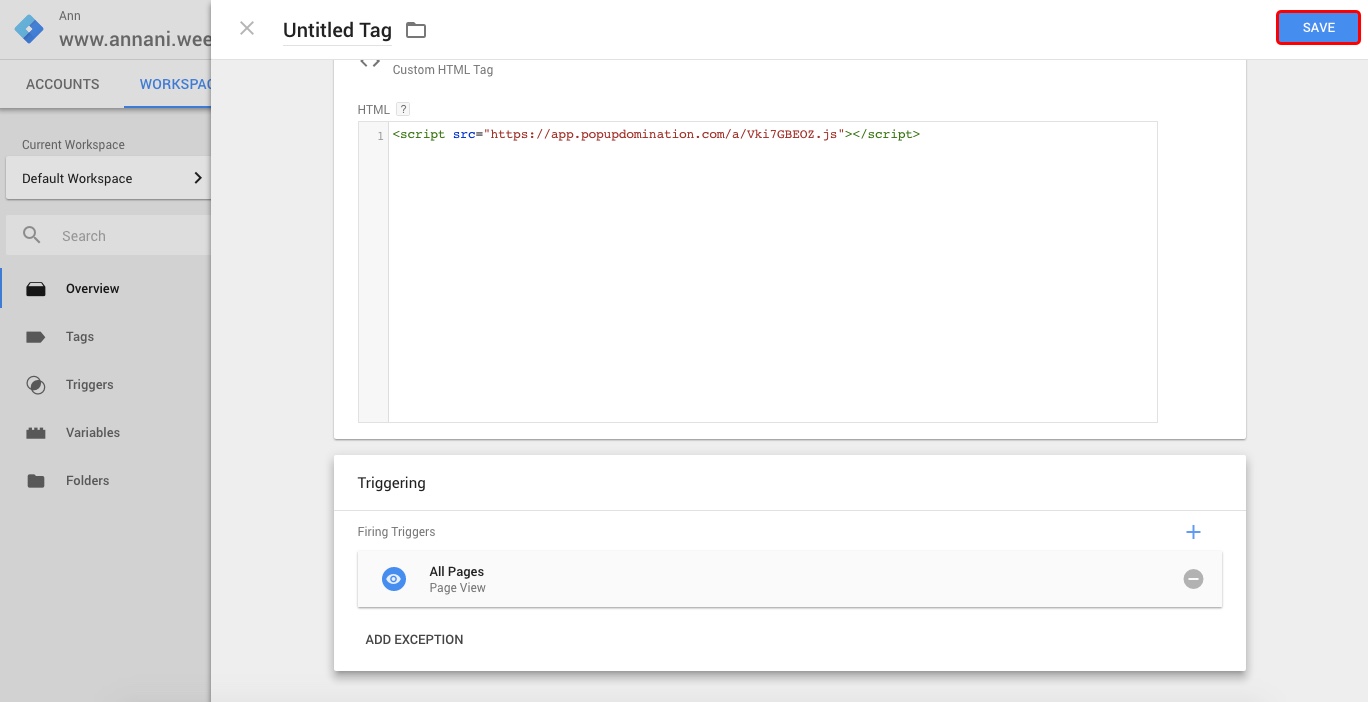Open the folder icon beside Untitled Tag
Screen dimensions: 1368x702
[x=416, y=30]
